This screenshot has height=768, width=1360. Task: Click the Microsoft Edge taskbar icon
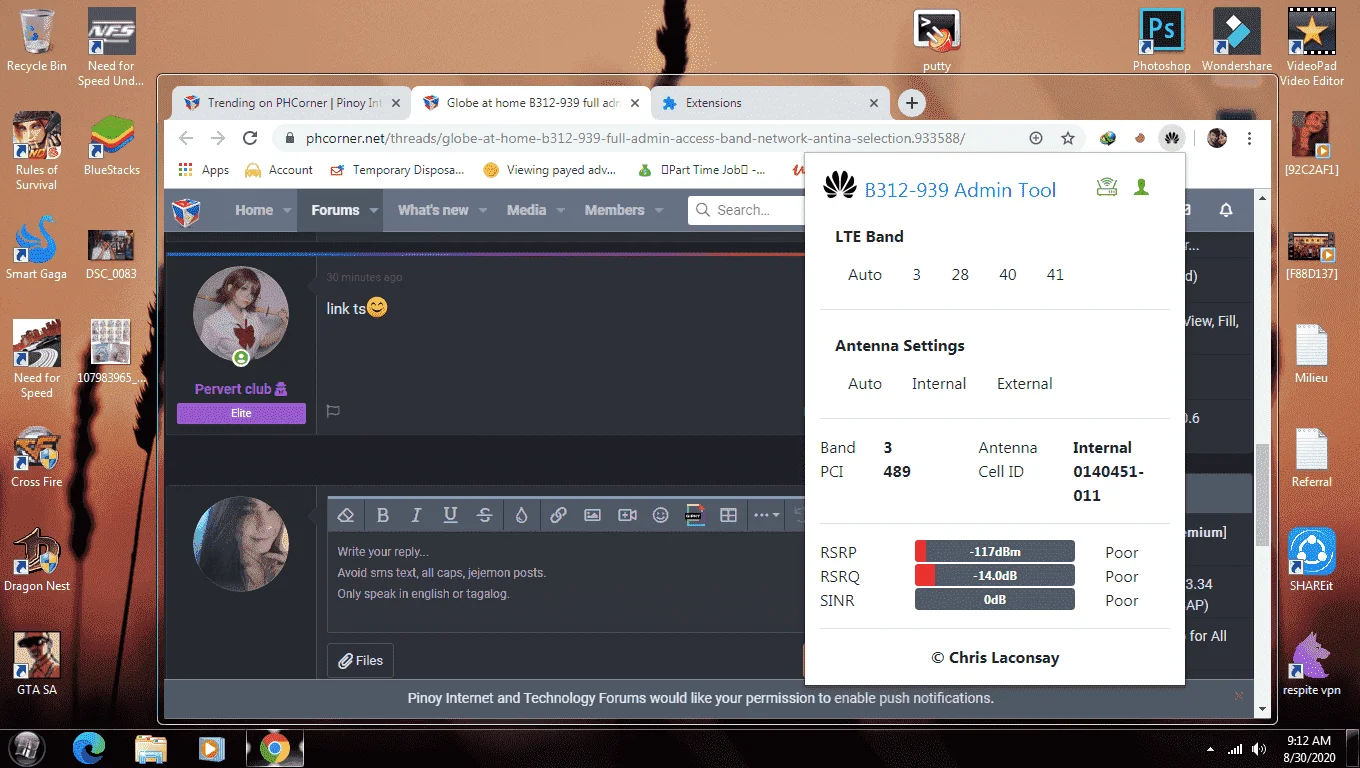tap(89, 747)
